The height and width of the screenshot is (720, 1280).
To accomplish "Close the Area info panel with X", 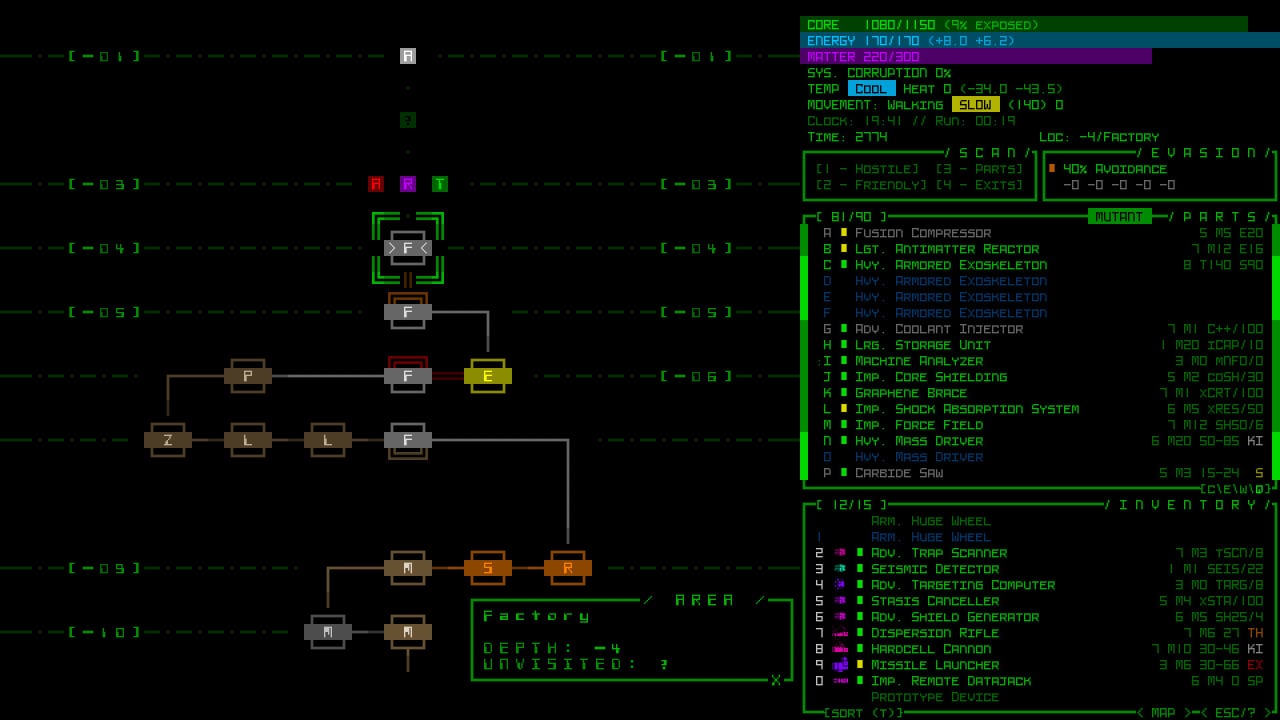I will [775, 680].
